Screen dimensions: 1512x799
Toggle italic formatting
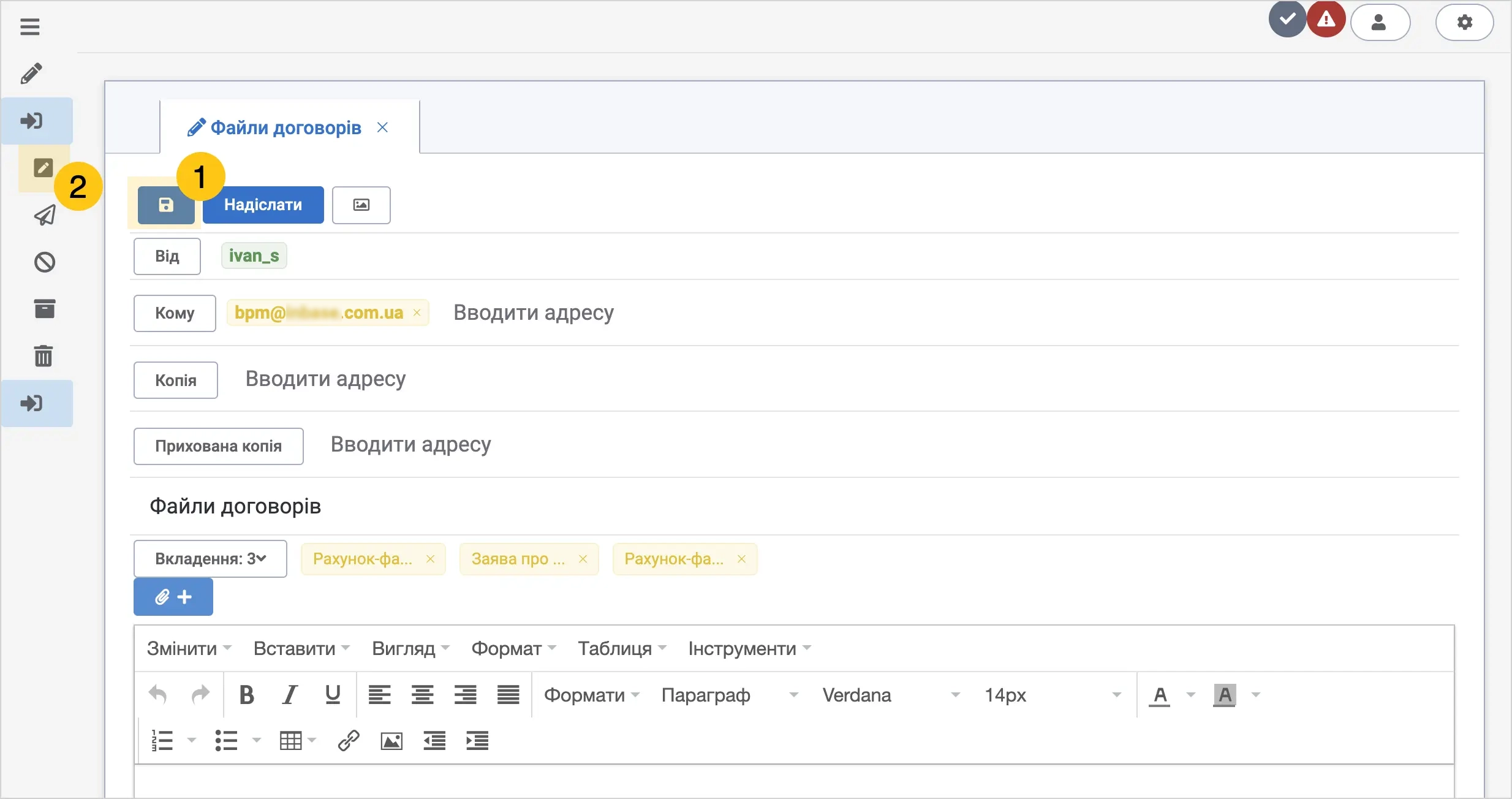[x=290, y=695]
